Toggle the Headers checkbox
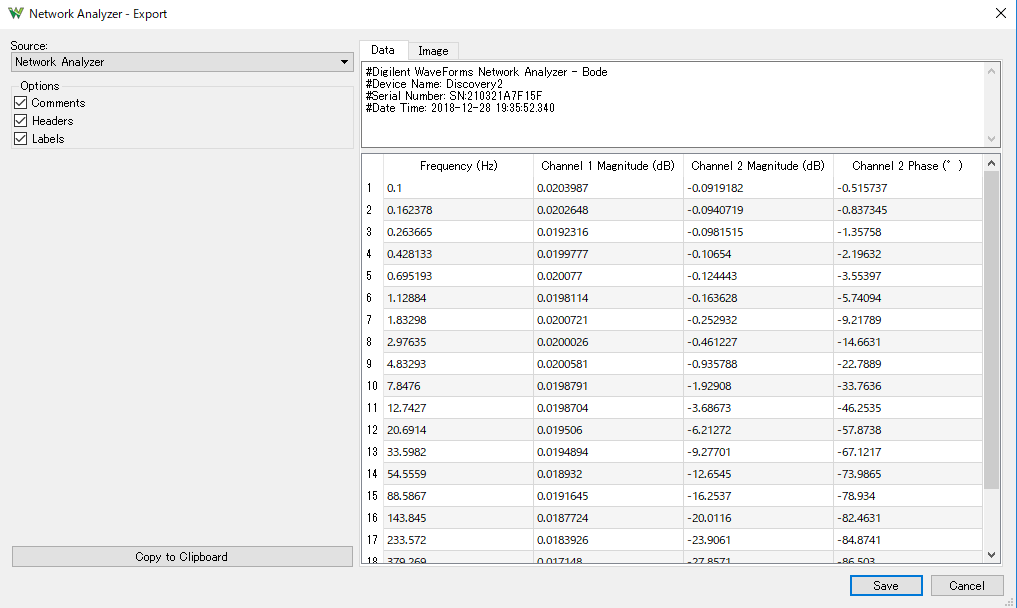The height and width of the screenshot is (608, 1017). [21, 121]
